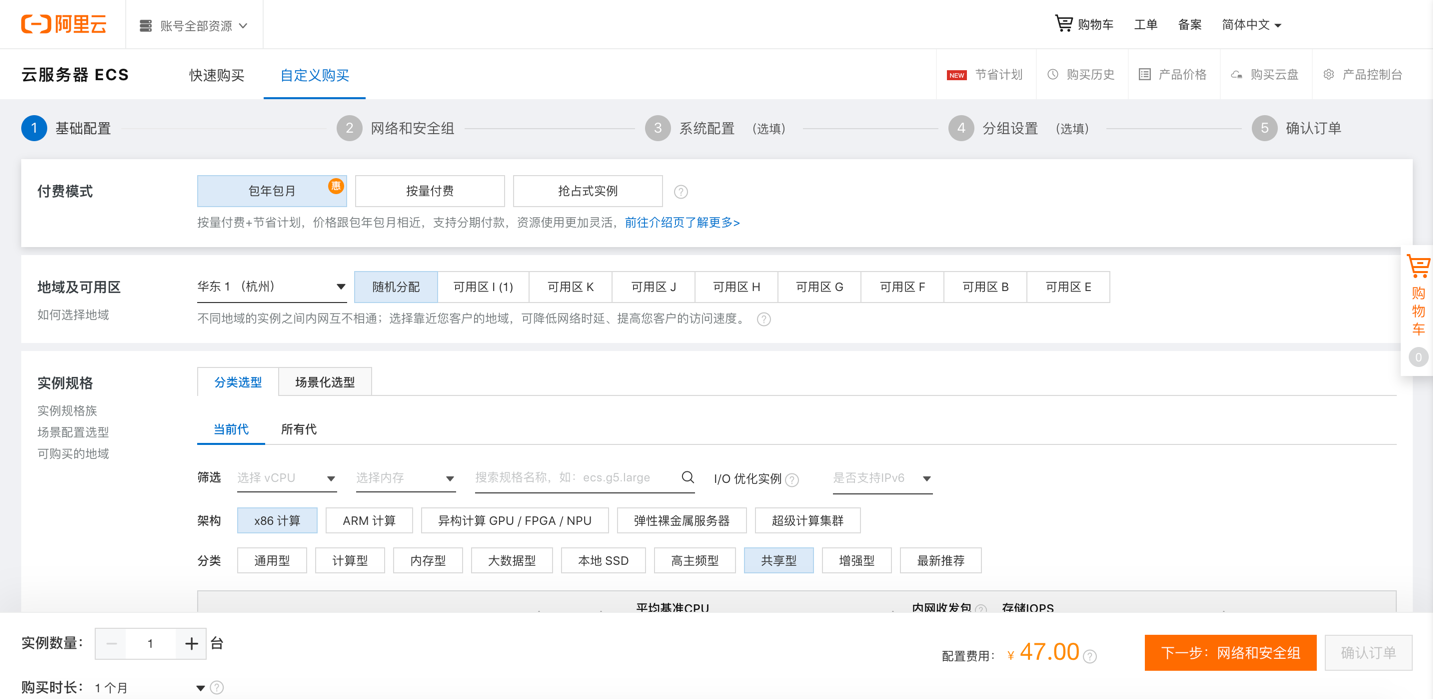
Task: Open the 选择内存 dropdown
Action: tap(405, 479)
